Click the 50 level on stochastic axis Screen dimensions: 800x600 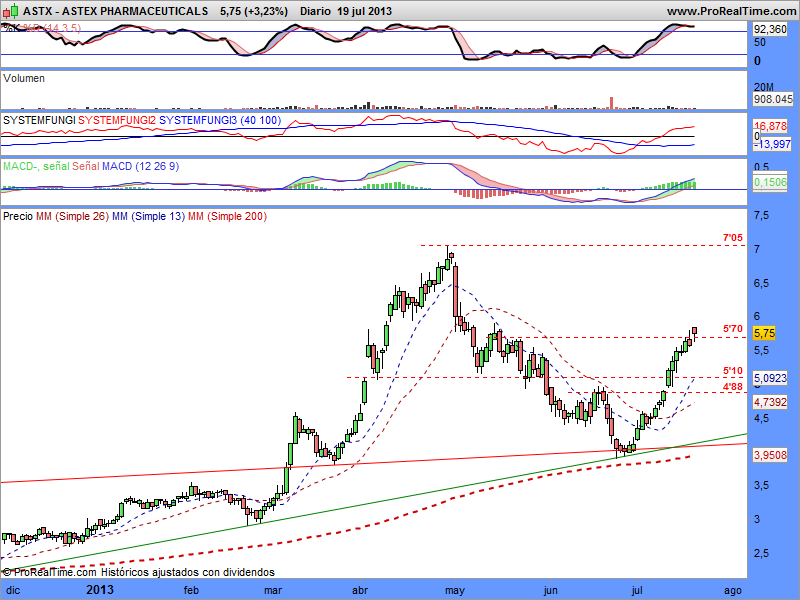[x=760, y=42]
